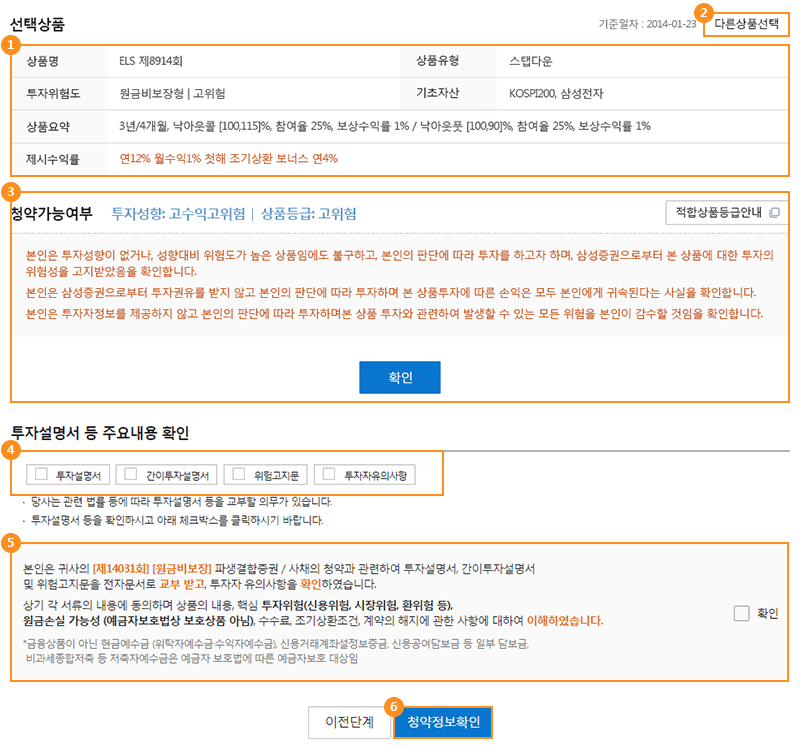The height and width of the screenshot is (746, 800).
Task: Tick the 위험고지문 checkbox
Action: coord(238,474)
